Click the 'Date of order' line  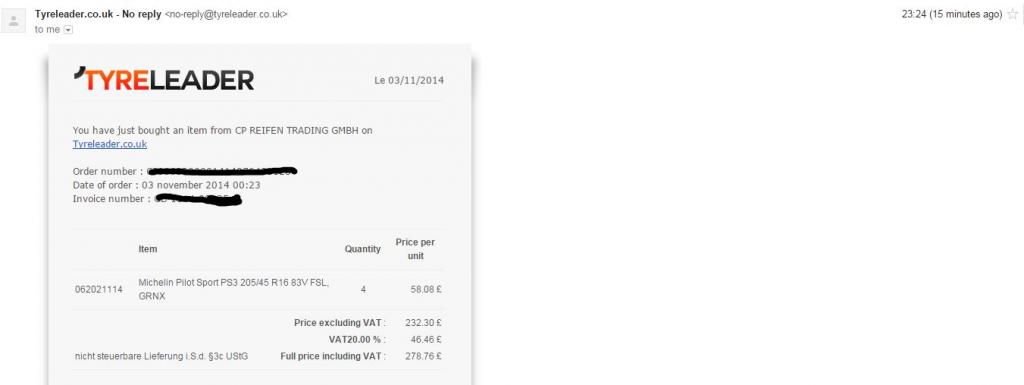click(167, 185)
